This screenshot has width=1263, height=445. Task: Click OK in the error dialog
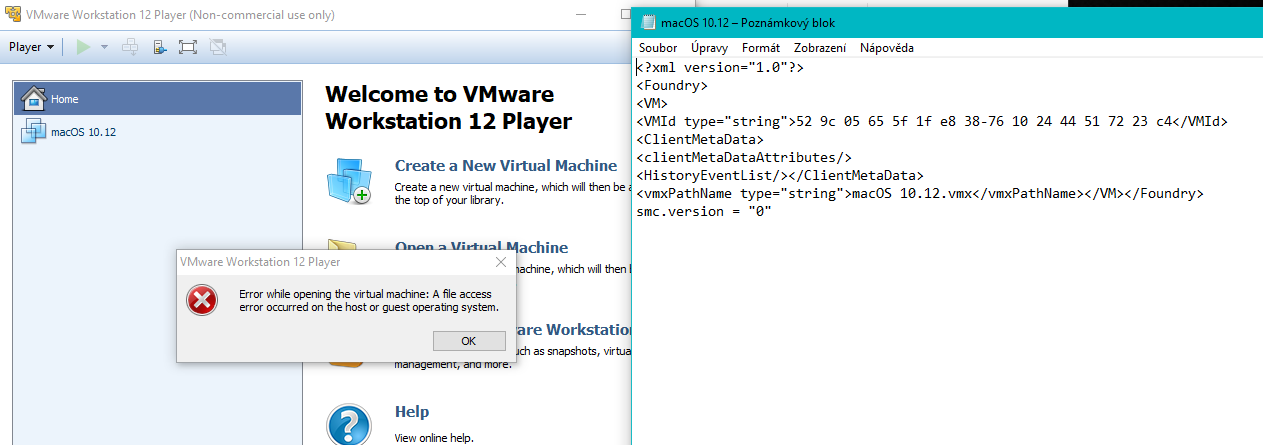pyautogui.click(x=469, y=340)
